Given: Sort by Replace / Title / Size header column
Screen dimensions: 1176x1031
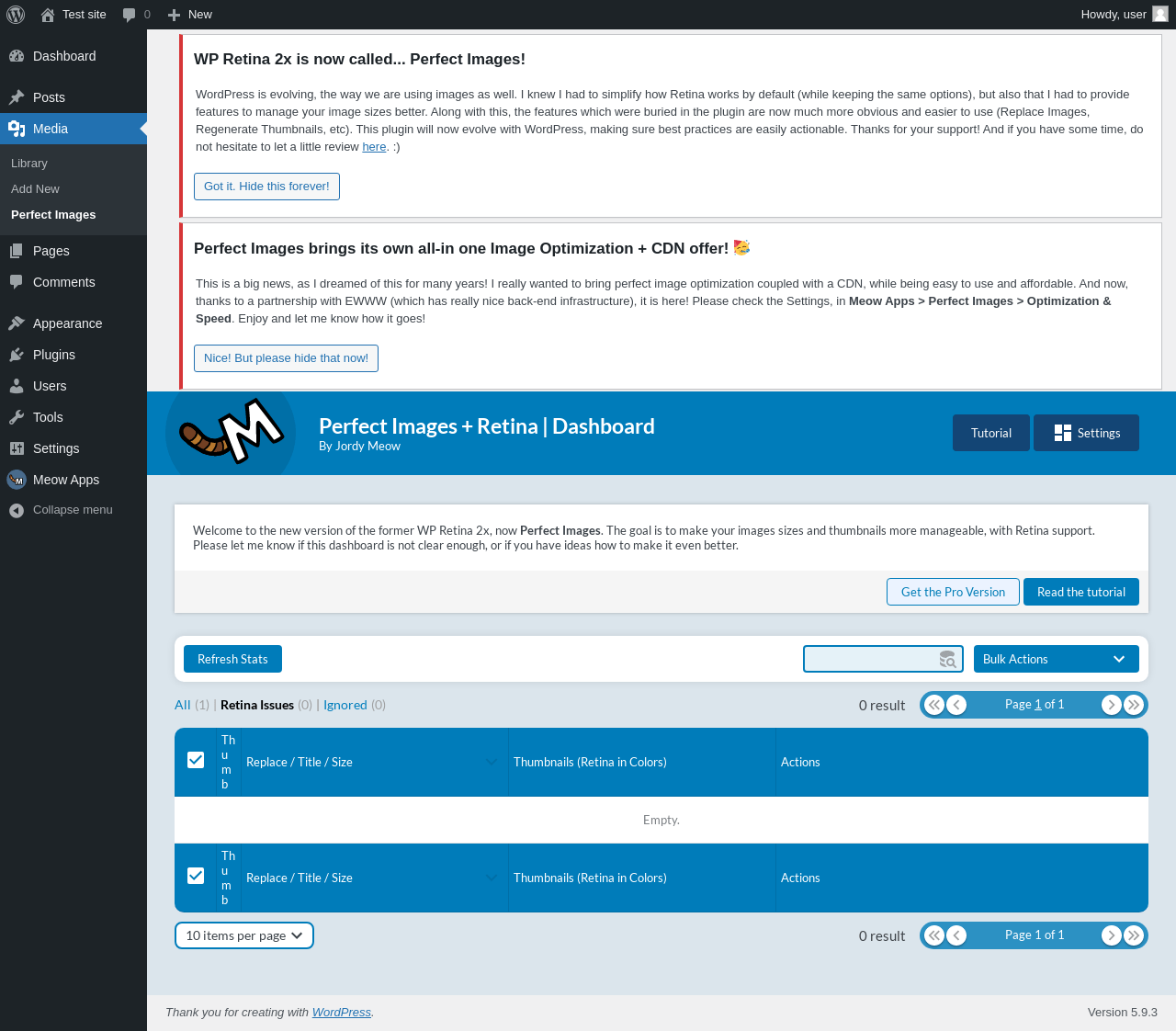Looking at the screenshot, I should coord(375,762).
